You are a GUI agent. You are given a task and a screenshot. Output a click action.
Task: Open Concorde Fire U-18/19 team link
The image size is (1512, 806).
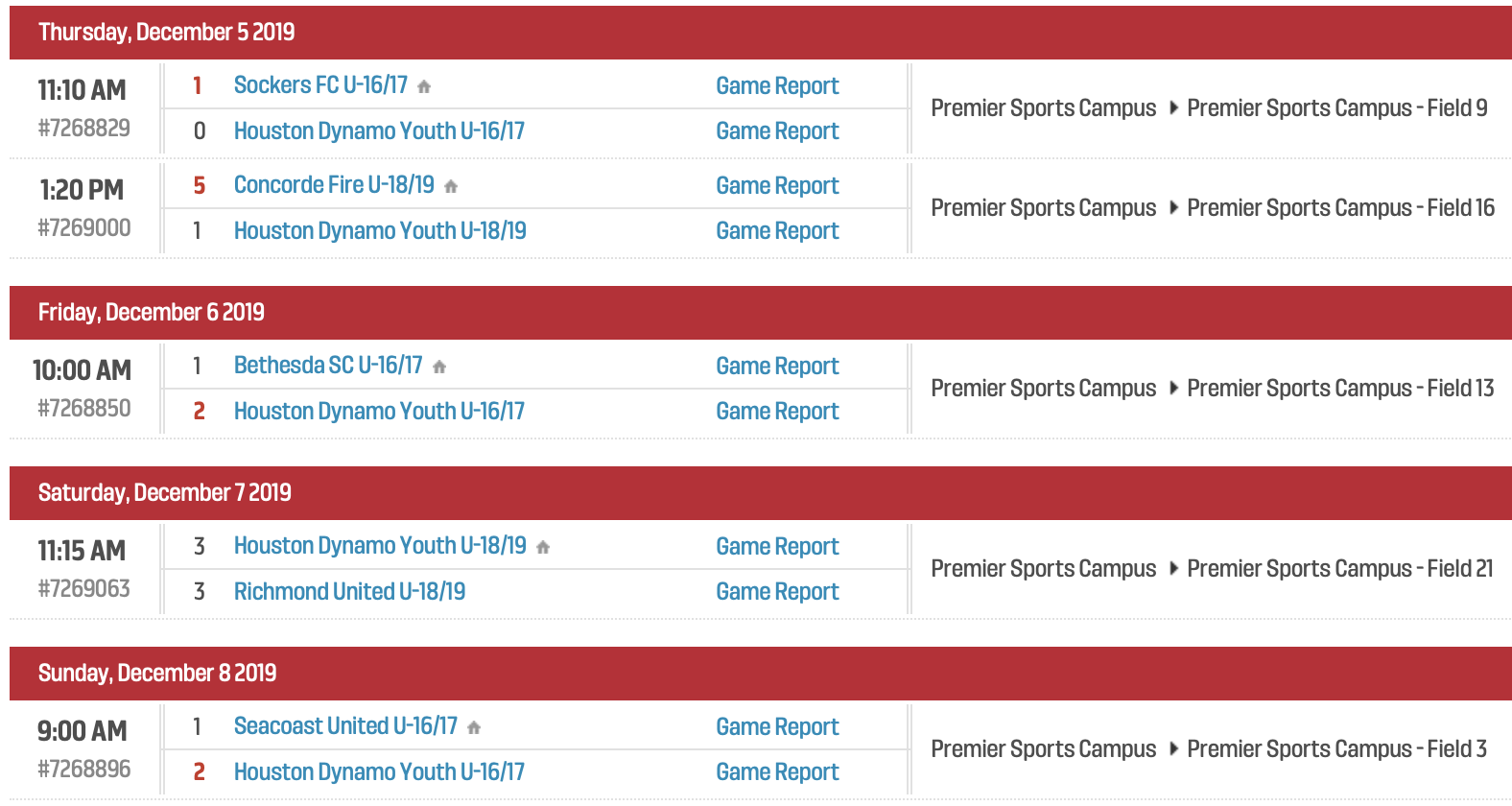point(334,185)
